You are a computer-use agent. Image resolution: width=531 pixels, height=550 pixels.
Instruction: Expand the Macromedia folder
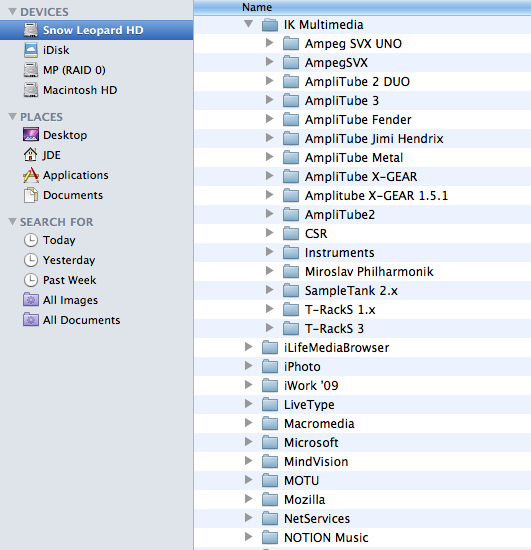click(248, 423)
